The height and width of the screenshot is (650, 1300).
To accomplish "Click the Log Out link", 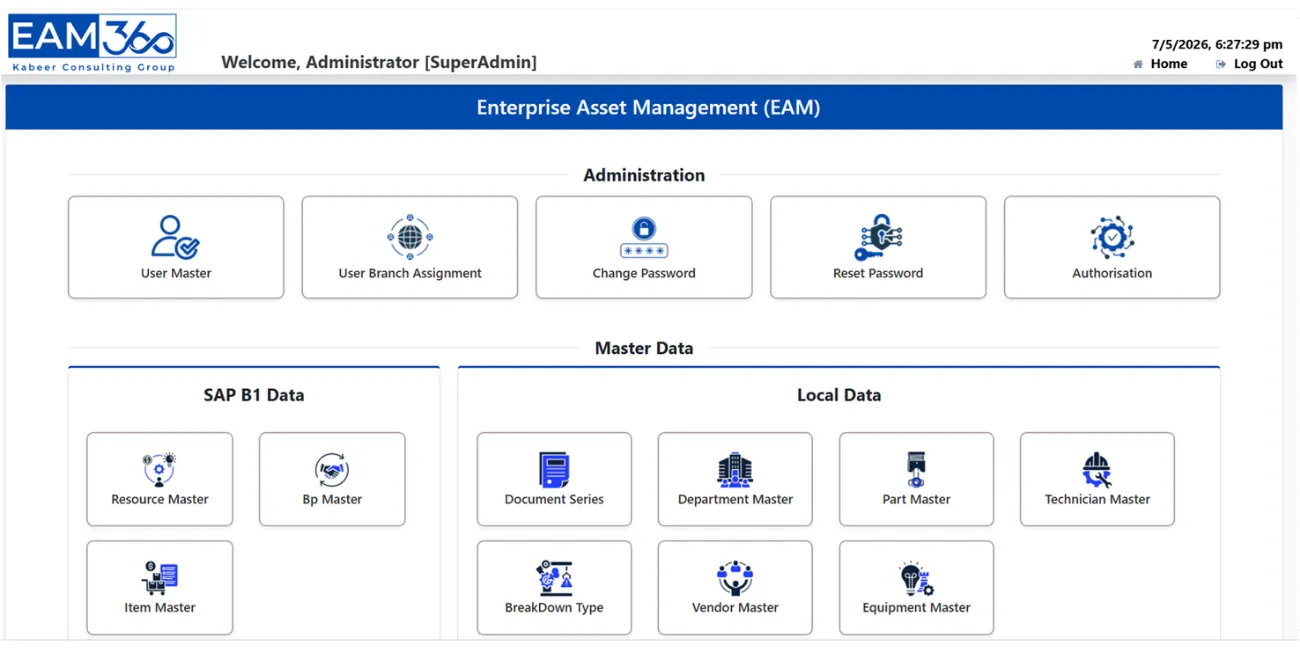I will pyautogui.click(x=1258, y=64).
